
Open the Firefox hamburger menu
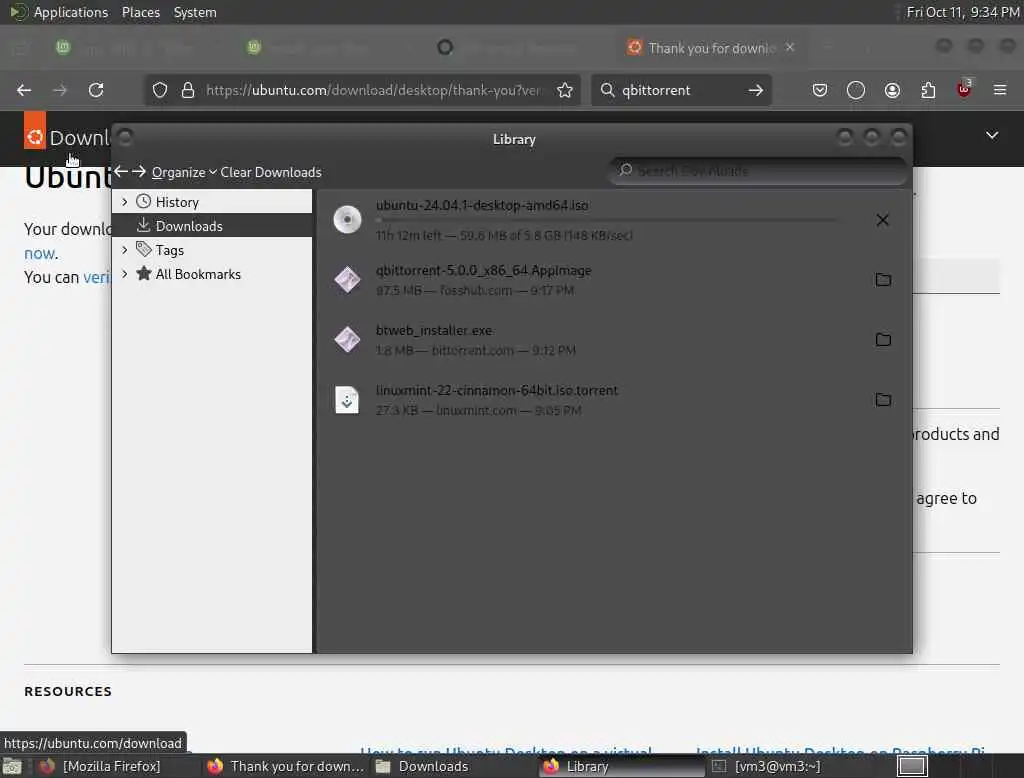tap(1000, 90)
